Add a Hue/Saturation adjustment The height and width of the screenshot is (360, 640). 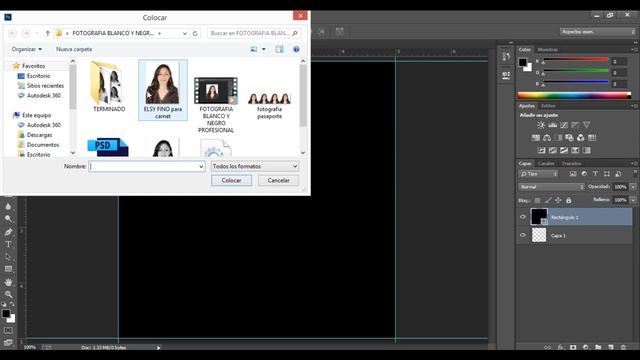click(536, 138)
